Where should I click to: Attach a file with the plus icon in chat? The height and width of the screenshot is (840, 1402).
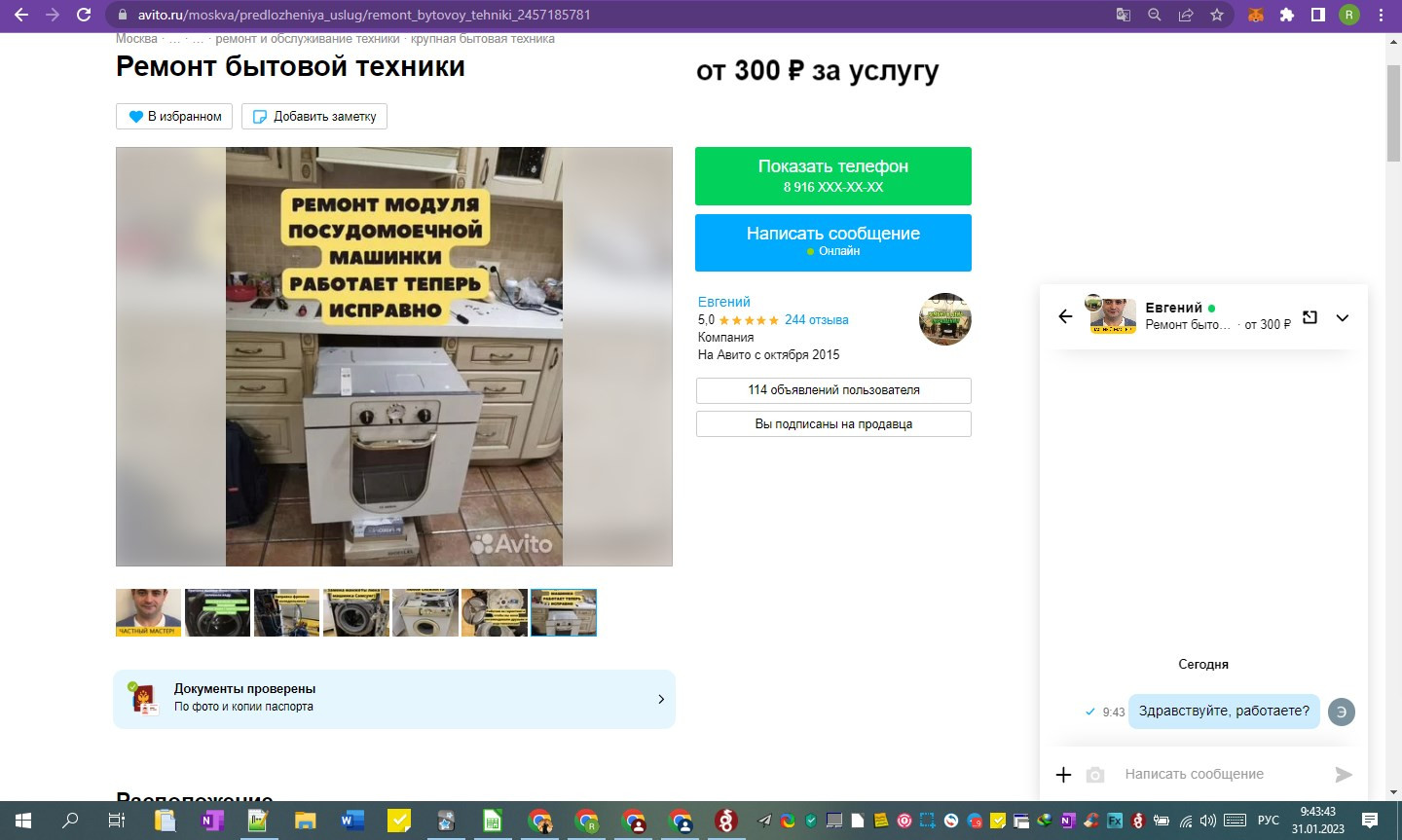pos(1063,775)
